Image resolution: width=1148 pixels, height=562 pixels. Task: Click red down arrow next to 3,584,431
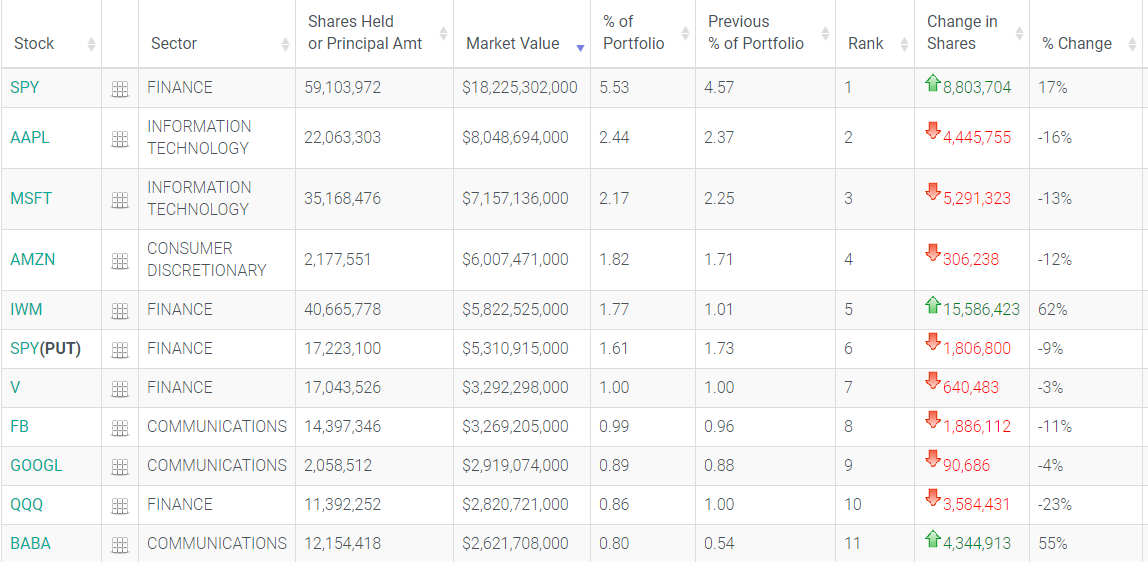933,498
